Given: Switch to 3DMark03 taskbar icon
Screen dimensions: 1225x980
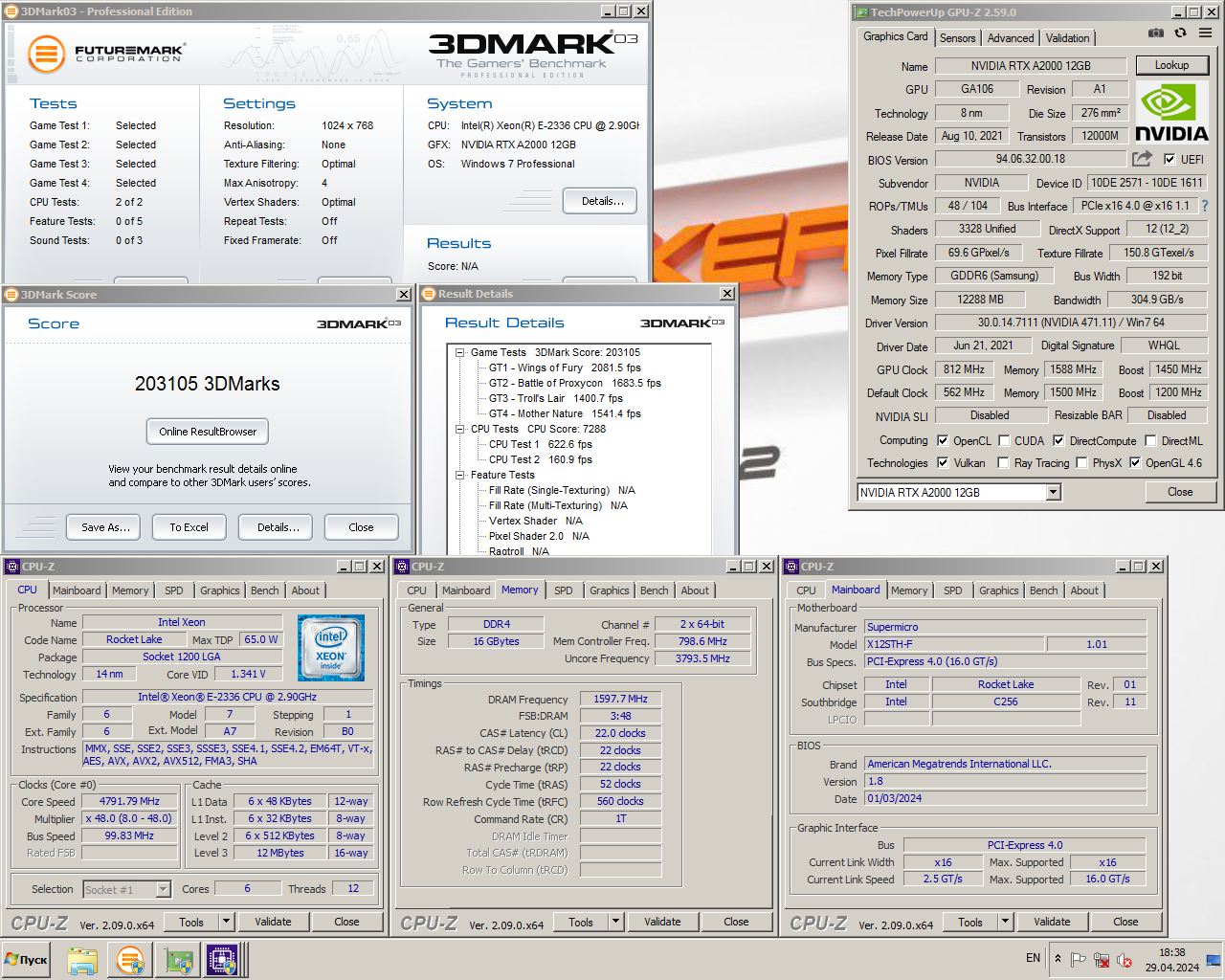Looking at the screenshot, I should pyautogui.click(x=130, y=960).
